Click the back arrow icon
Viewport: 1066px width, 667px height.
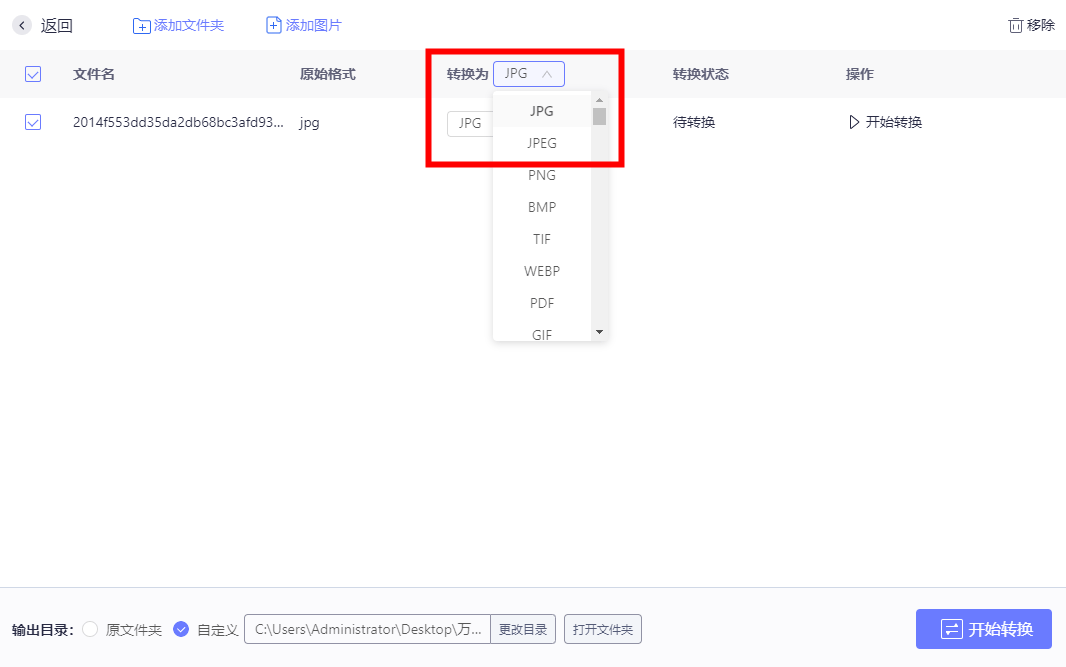22,26
